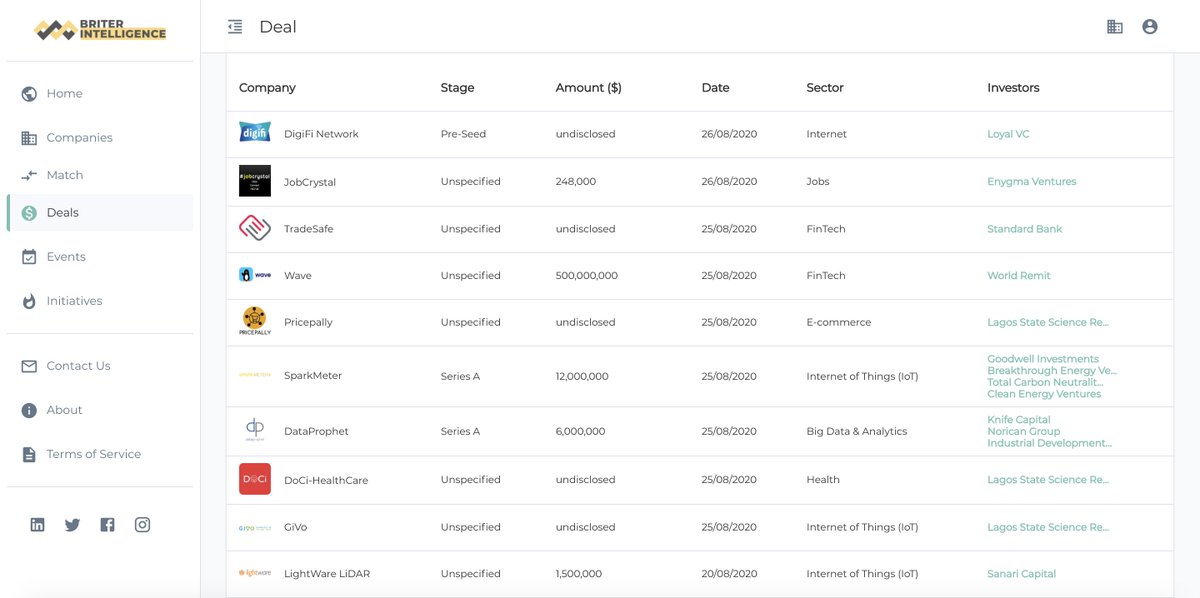This screenshot has height=598, width=1200.
Task: Click the Home globe icon
Action: 29,94
